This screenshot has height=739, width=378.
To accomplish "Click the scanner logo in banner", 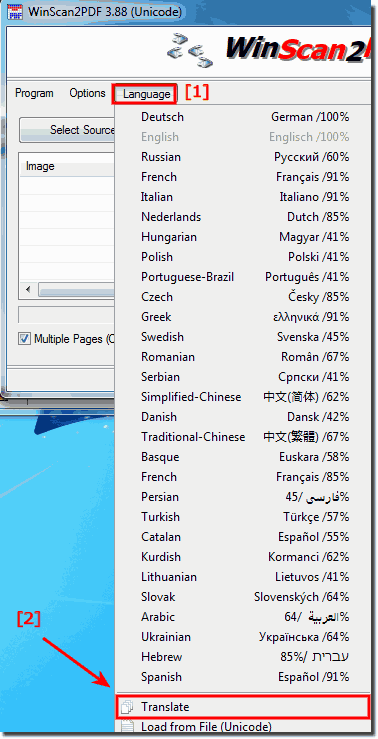I will point(191,49).
